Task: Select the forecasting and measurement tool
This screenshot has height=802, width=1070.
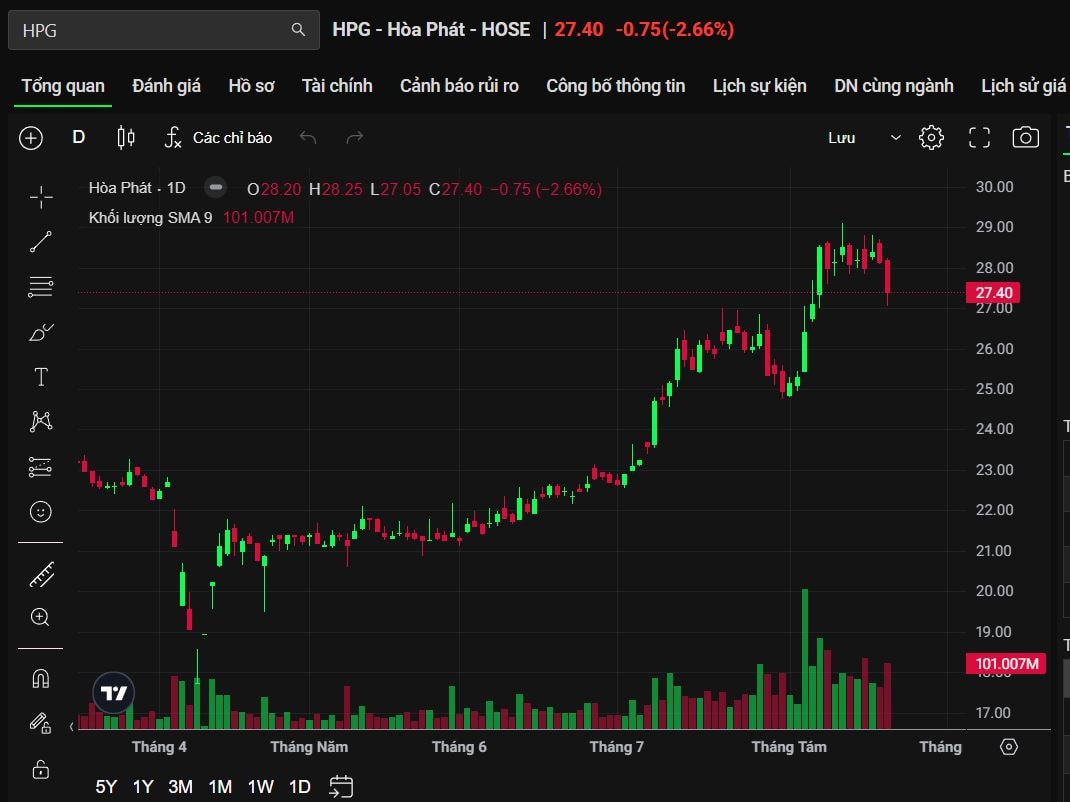Action: (41, 467)
